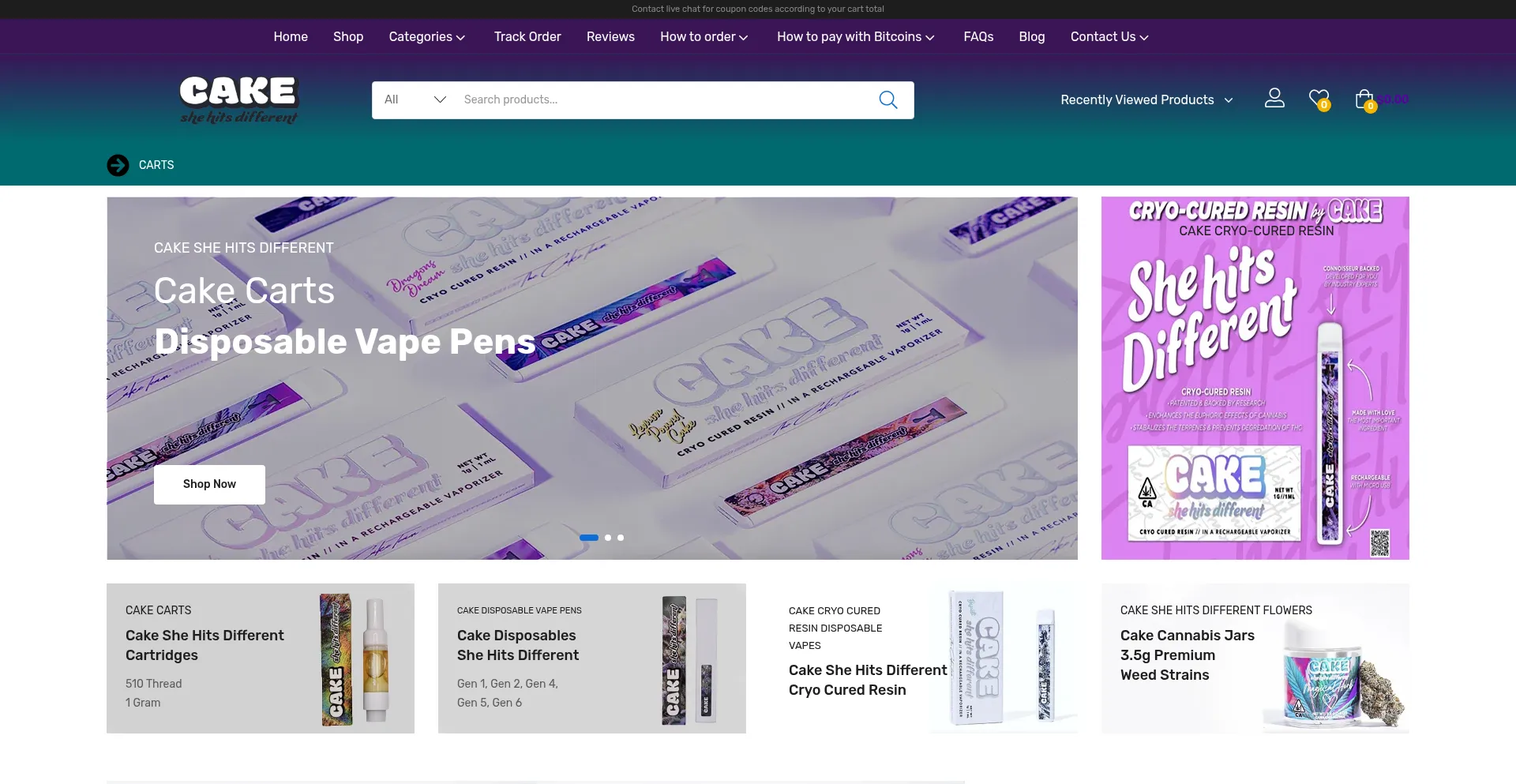Open the user account icon
This screenshot has width=1516, height=784.
coord(1274,98)
